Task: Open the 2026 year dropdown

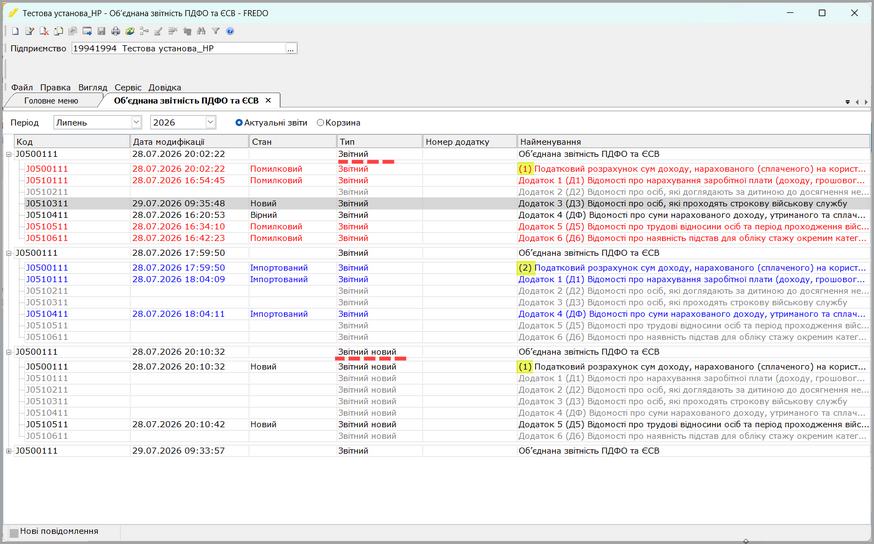Action: tap(210, 122)
